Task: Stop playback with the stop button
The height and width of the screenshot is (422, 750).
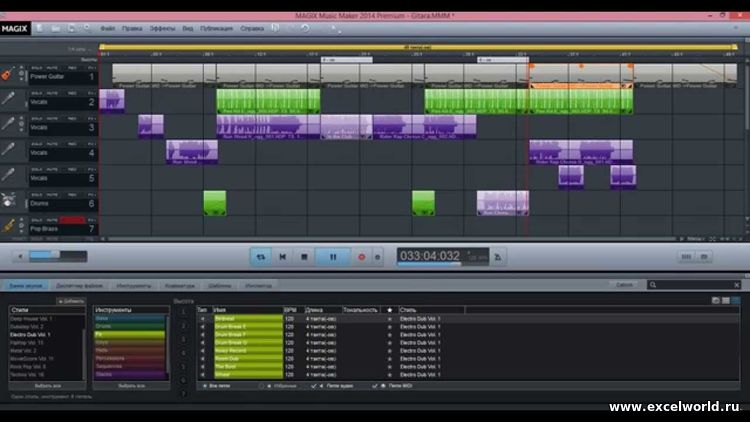Action: click(x=304, y=257)
